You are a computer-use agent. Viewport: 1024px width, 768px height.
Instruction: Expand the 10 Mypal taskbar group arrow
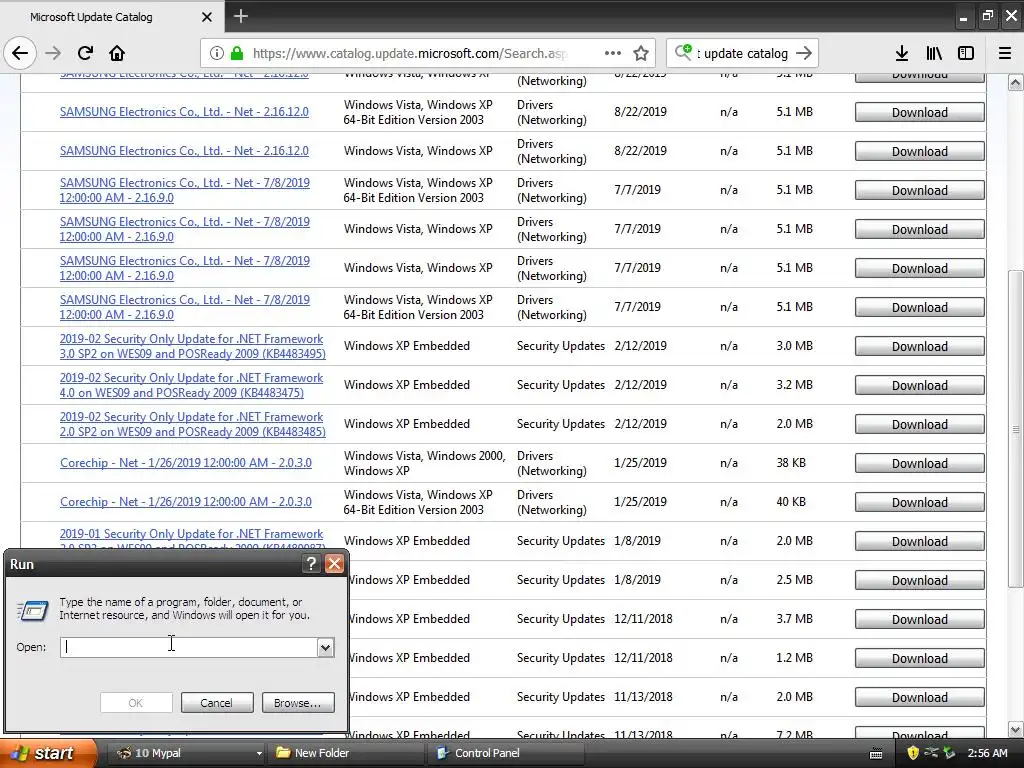[x=259, y=754]
